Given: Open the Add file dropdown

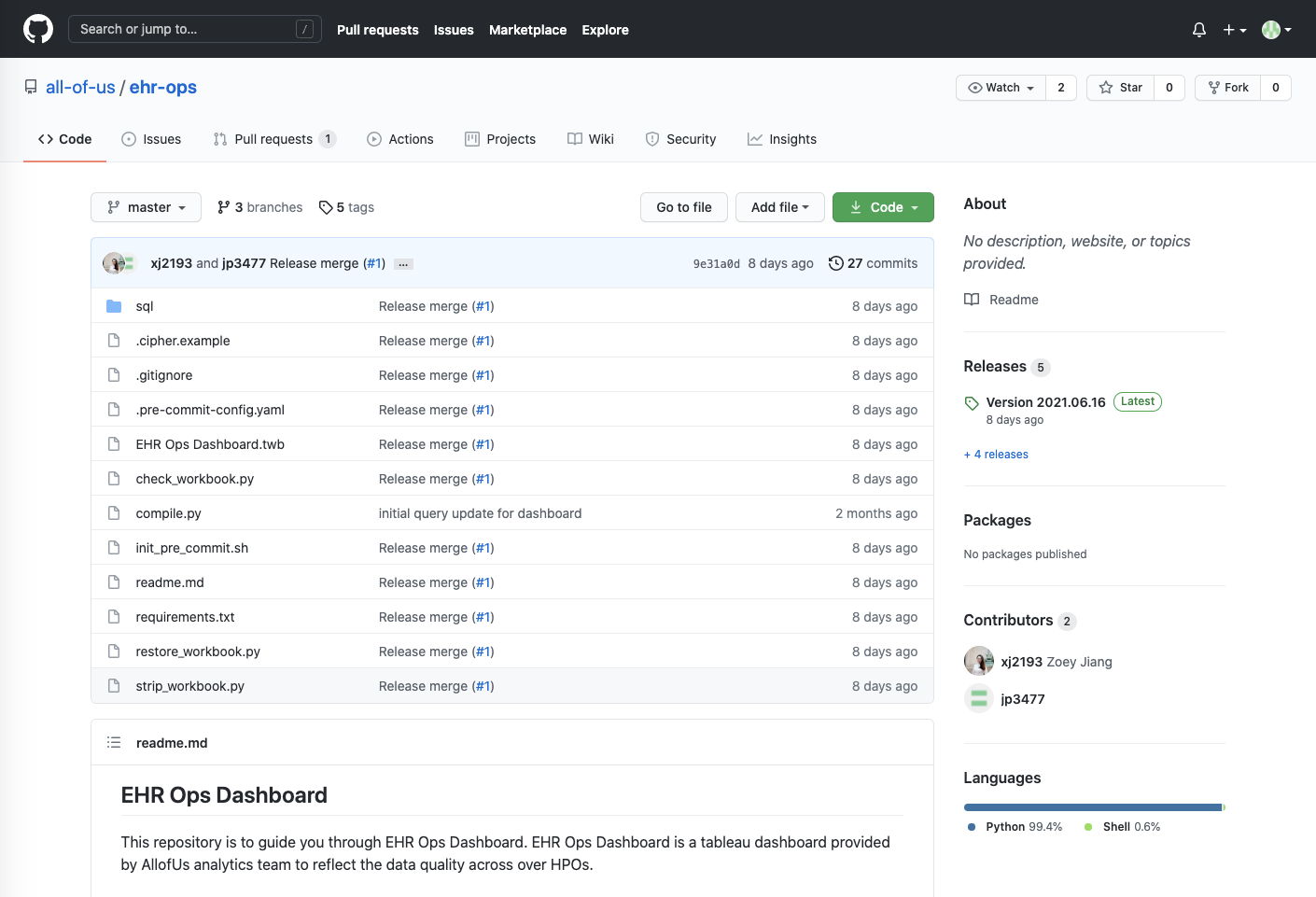Looking at the screenshot, I should coord(780,207).
